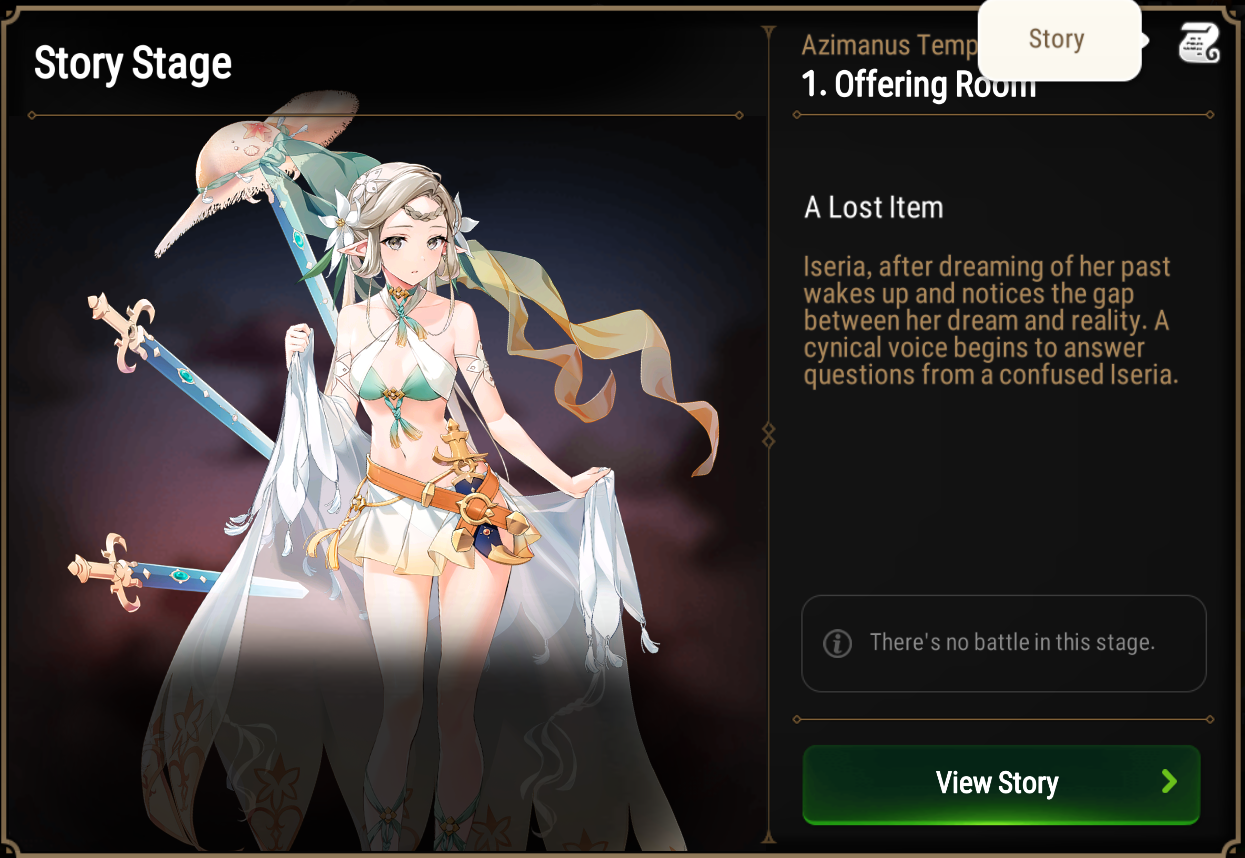Click the Story Stage heading

tap(133, 63)
